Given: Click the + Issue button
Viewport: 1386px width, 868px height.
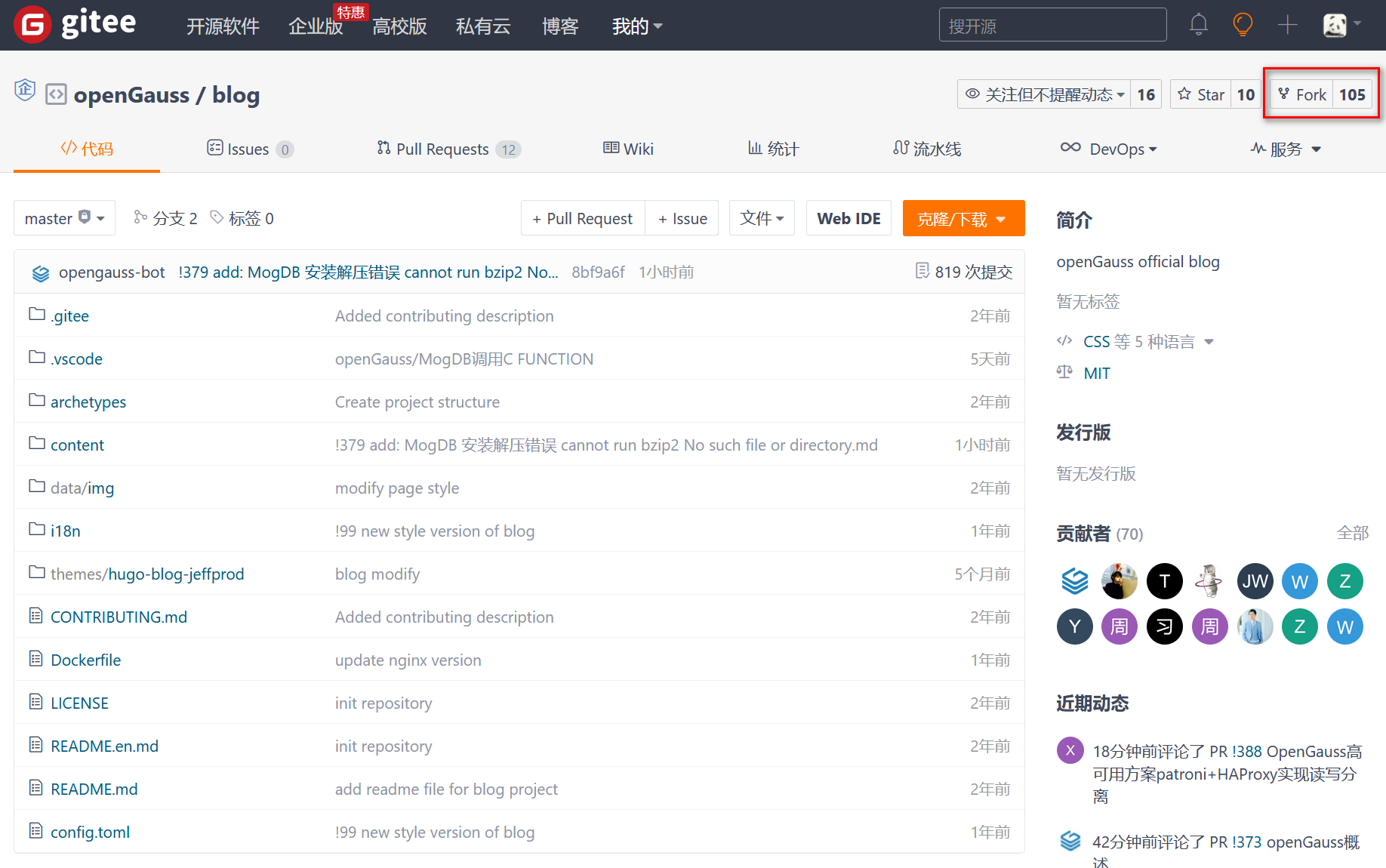Looking at the screenshot, I should pos(682,218).
